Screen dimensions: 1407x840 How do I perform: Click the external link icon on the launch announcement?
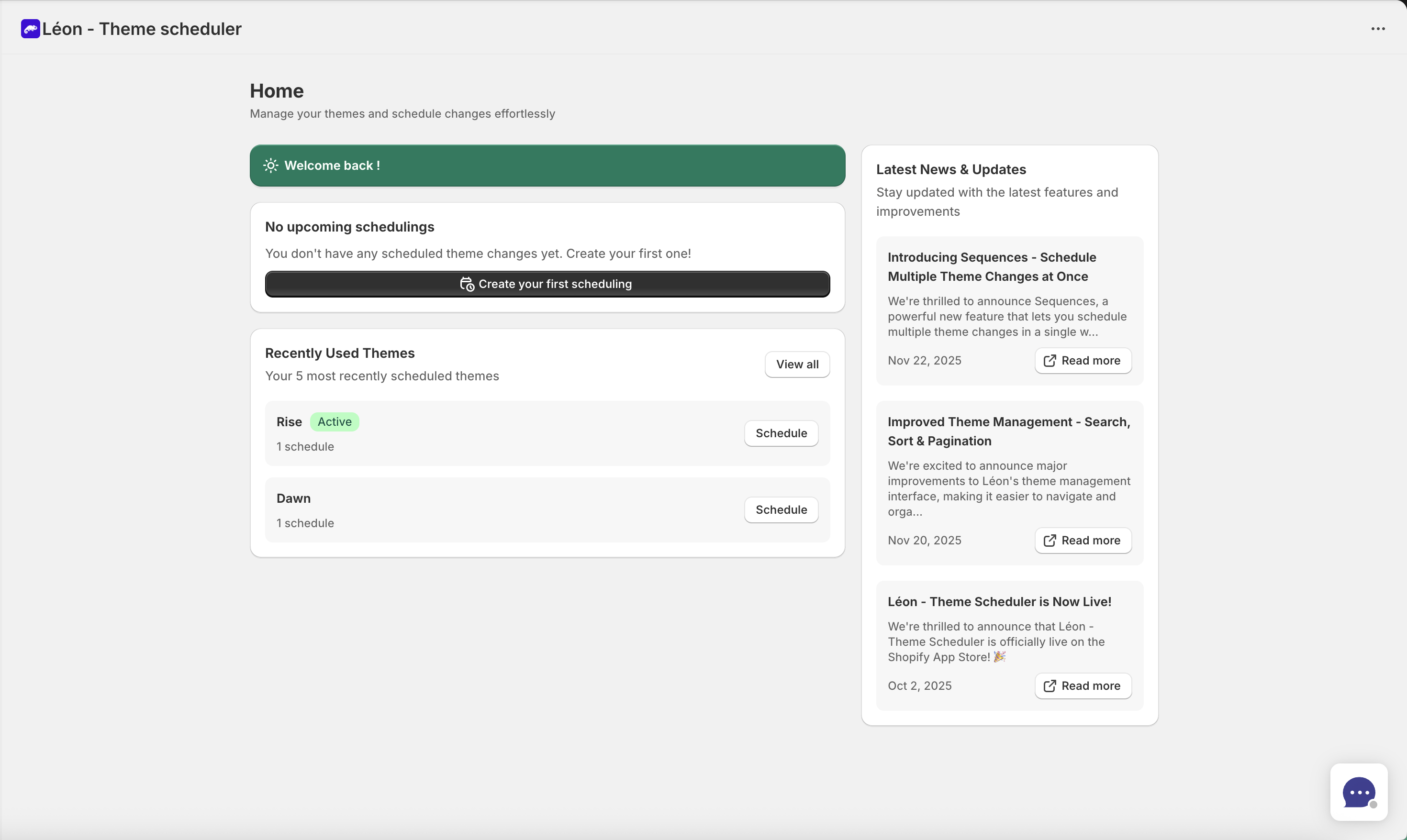pos(1049,685)
